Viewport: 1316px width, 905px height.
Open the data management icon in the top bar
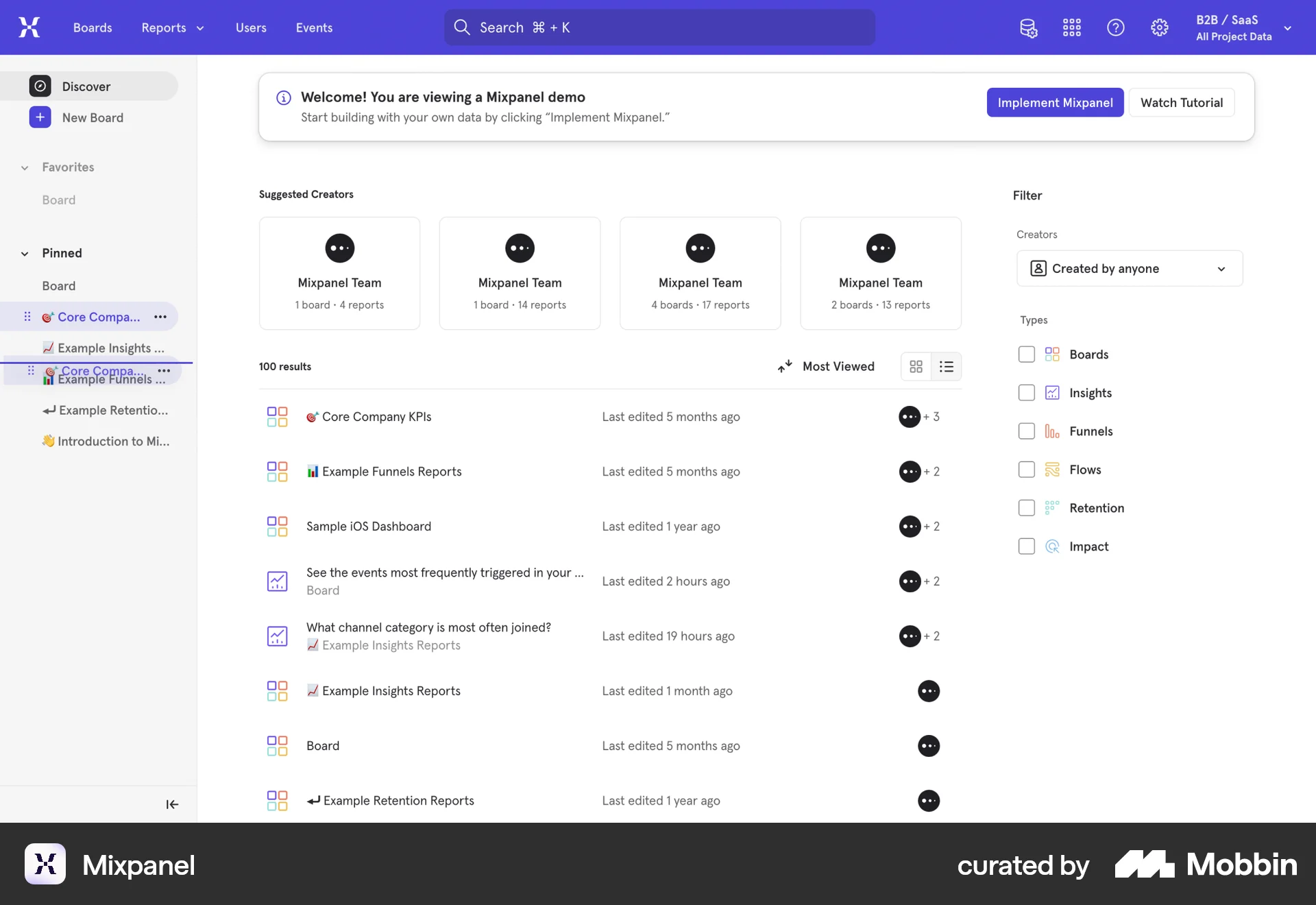tap(1028, 27)
